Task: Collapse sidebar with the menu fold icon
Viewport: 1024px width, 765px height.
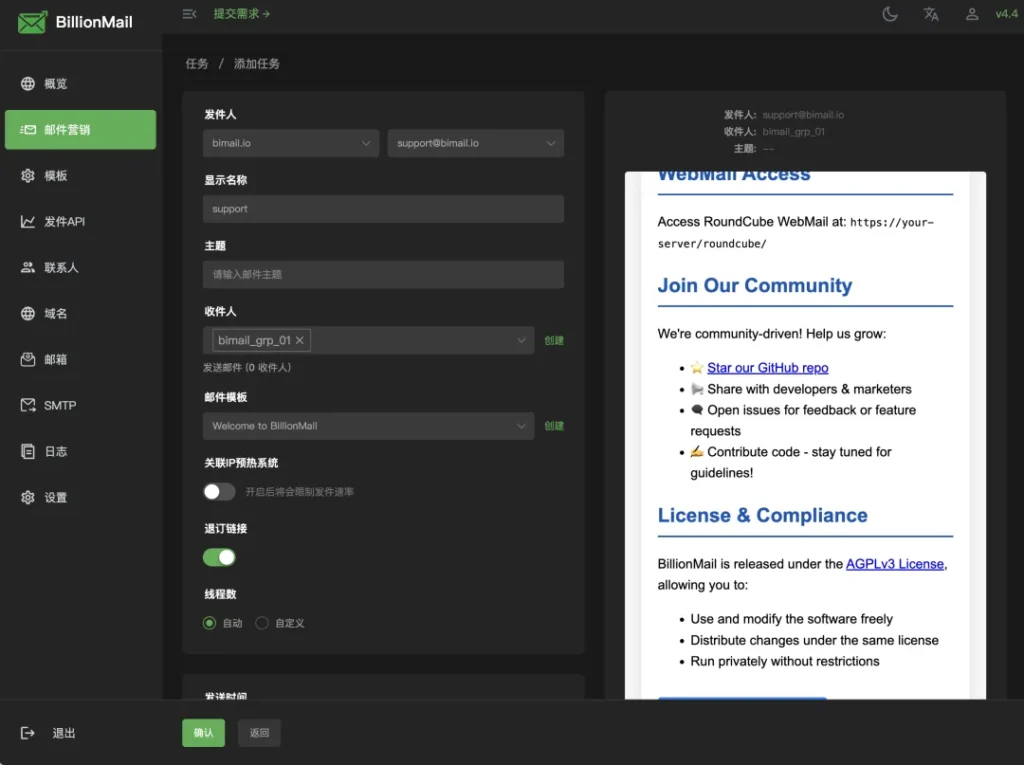Action: 189,14
